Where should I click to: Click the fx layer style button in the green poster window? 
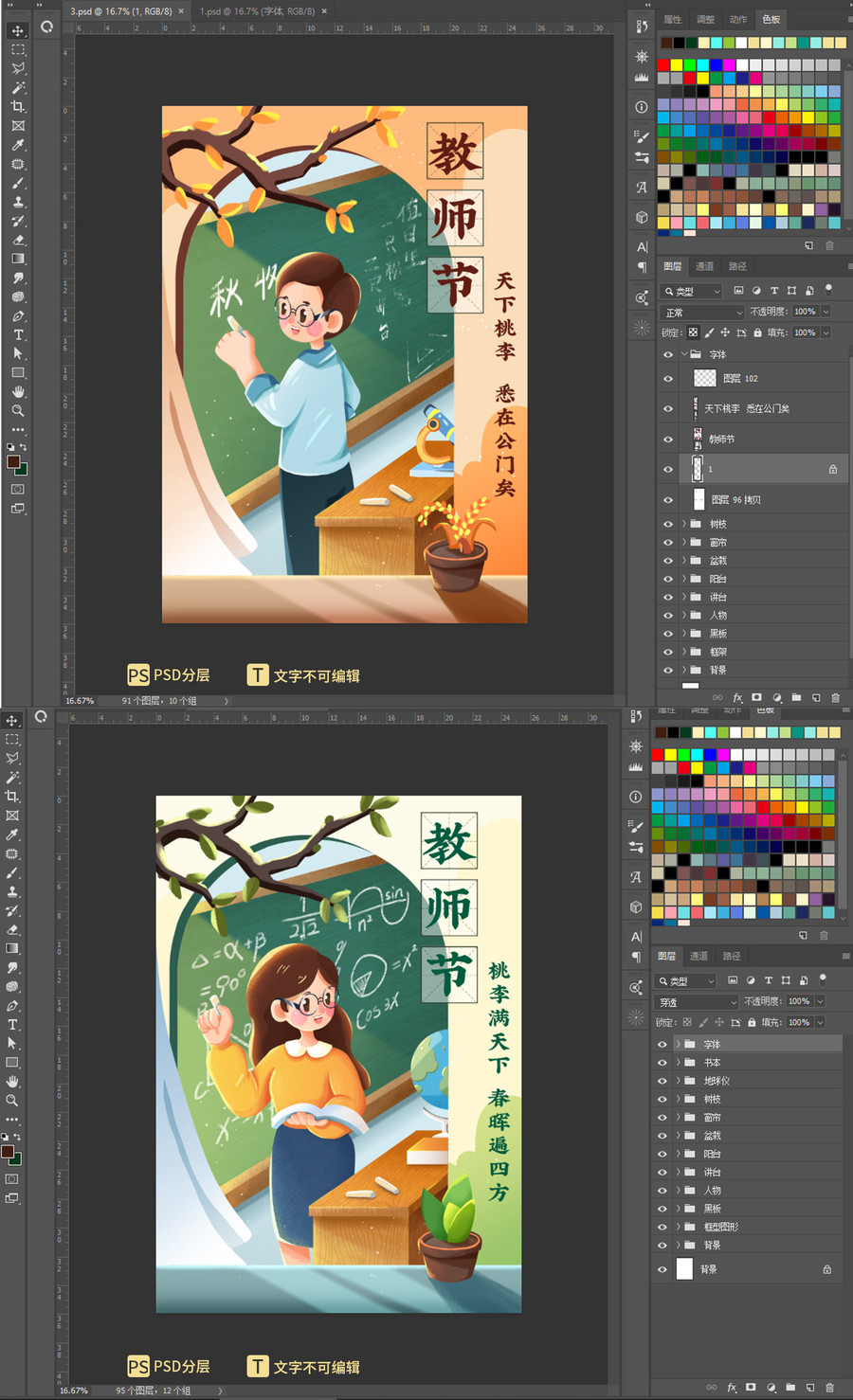click(732, 1387)
